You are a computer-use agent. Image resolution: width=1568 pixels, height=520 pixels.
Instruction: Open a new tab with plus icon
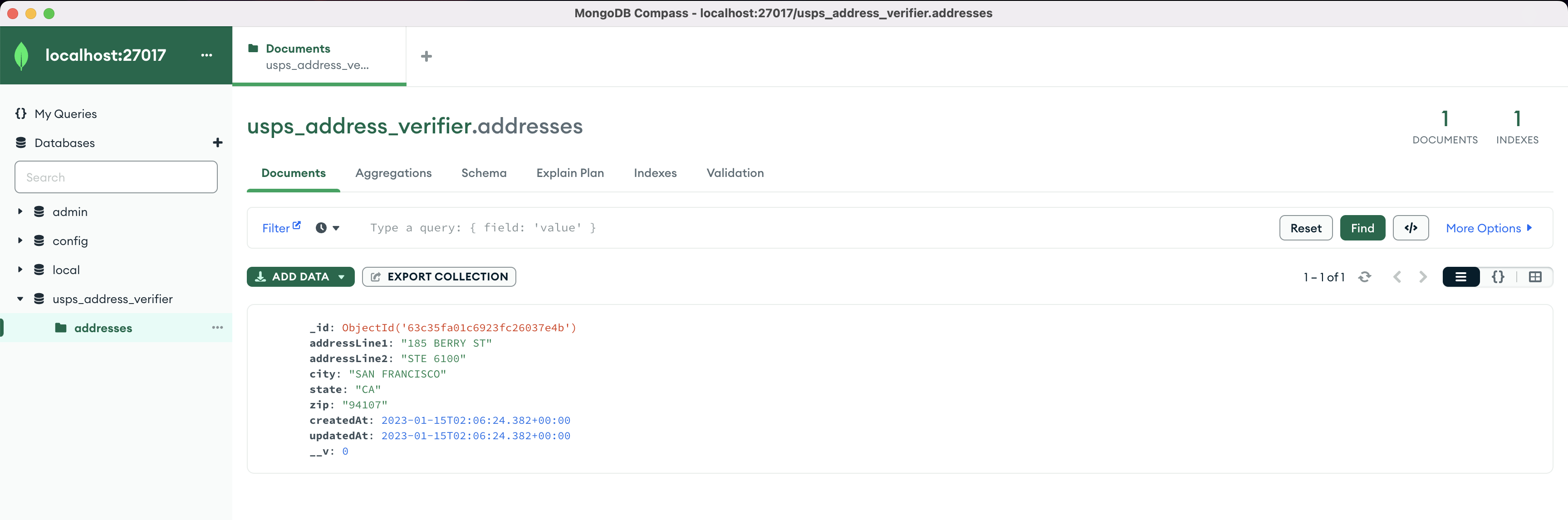[x=426, y=57]
